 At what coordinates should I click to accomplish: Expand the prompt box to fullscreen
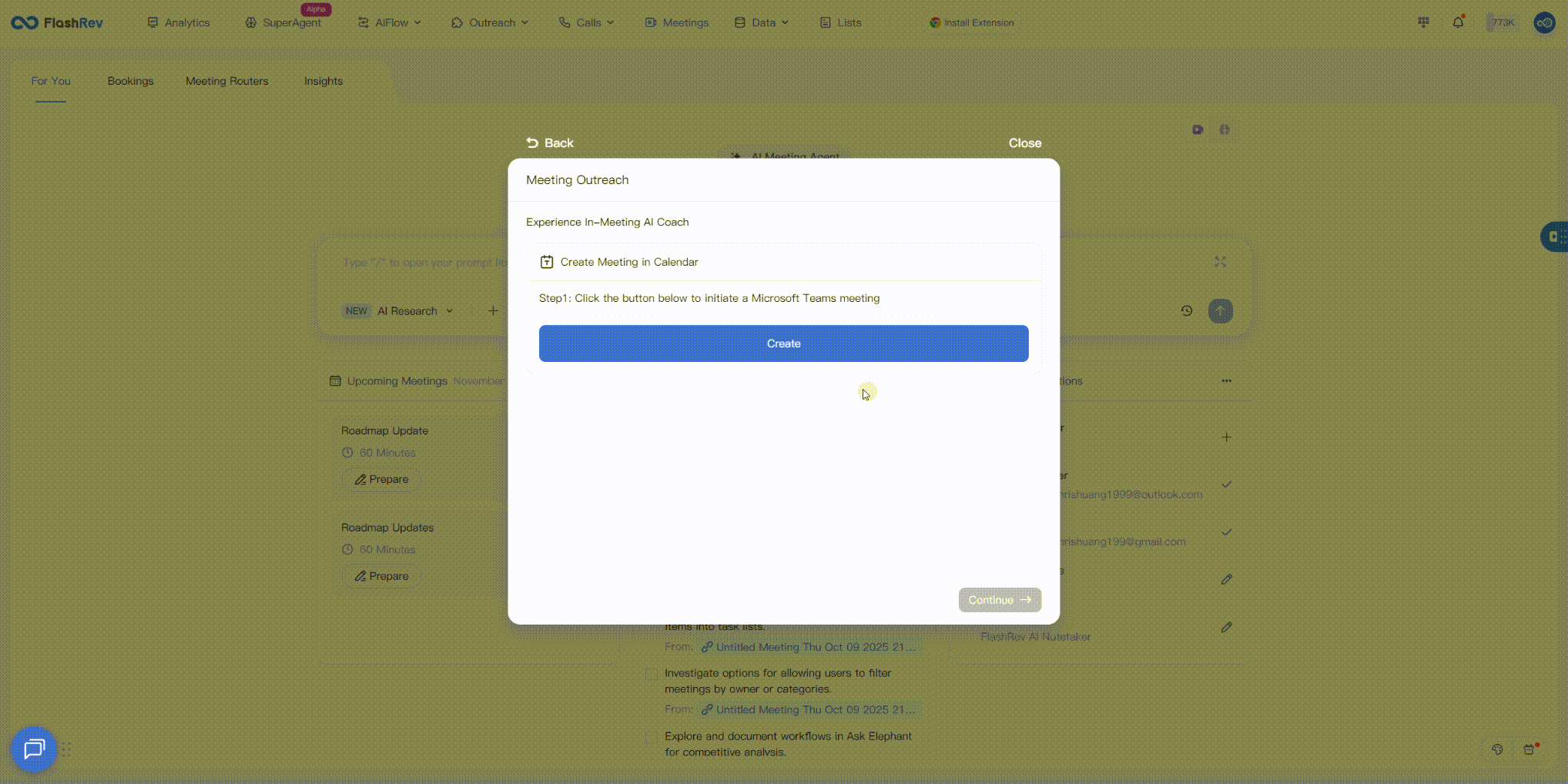1220,262
